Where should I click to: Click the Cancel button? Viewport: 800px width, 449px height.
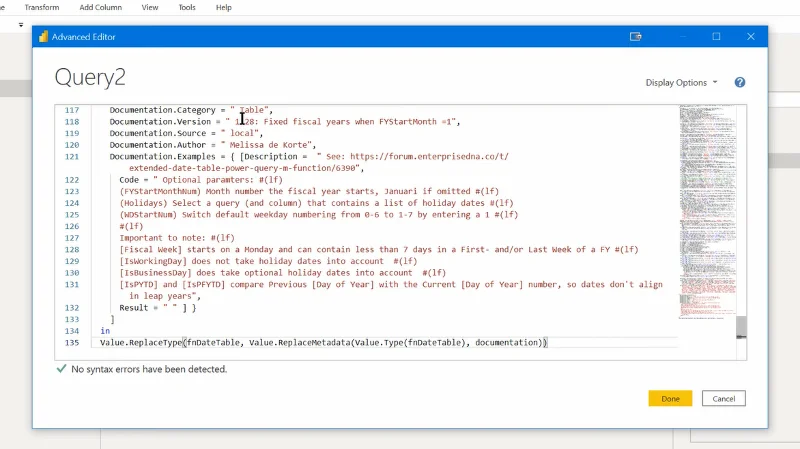point(723,398)
